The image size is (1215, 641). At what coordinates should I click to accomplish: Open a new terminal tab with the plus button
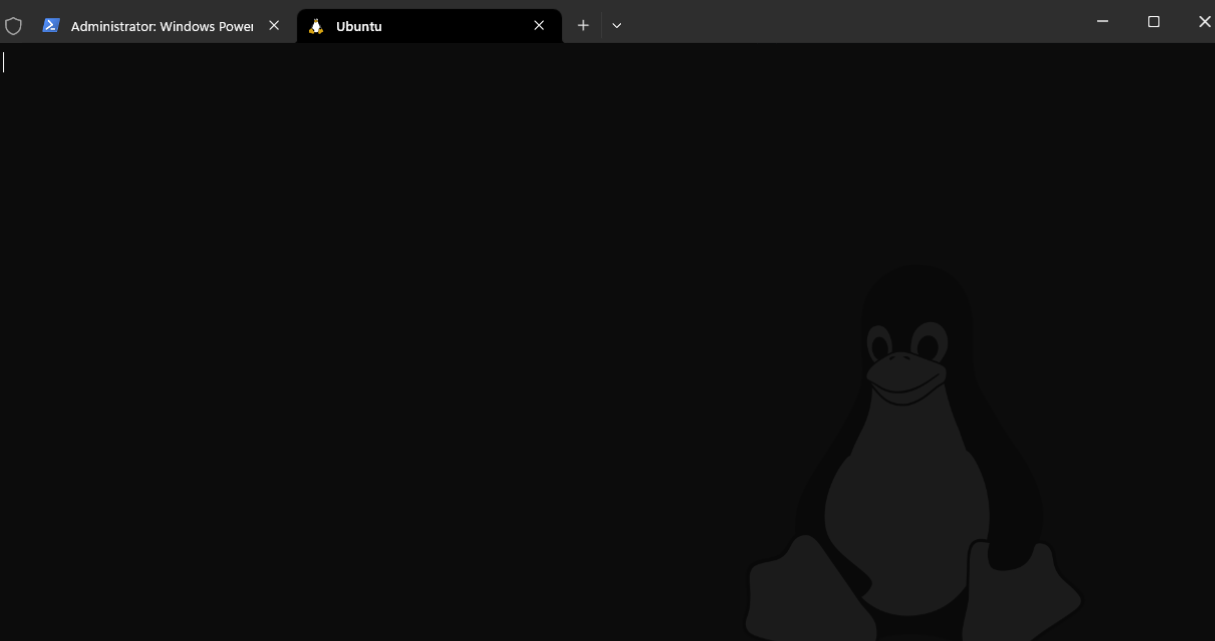(583, 25)
